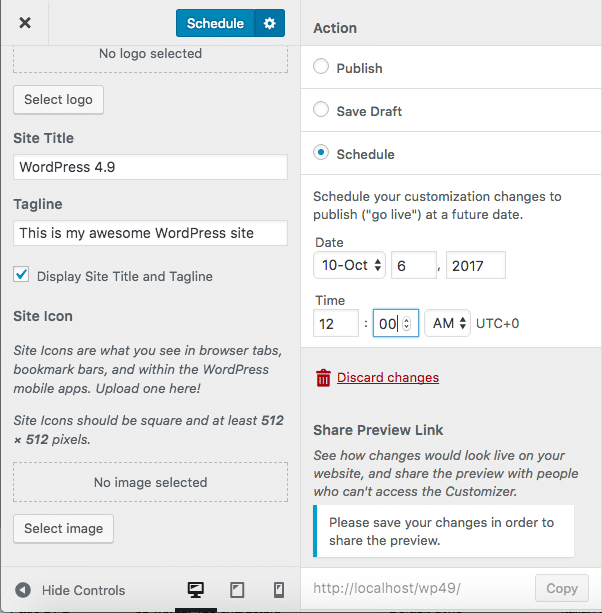The width and height of the screenshot is (602, 613).
Task: Click the Site Title text field
Action: pyautogui.click(x=150, y=167)
